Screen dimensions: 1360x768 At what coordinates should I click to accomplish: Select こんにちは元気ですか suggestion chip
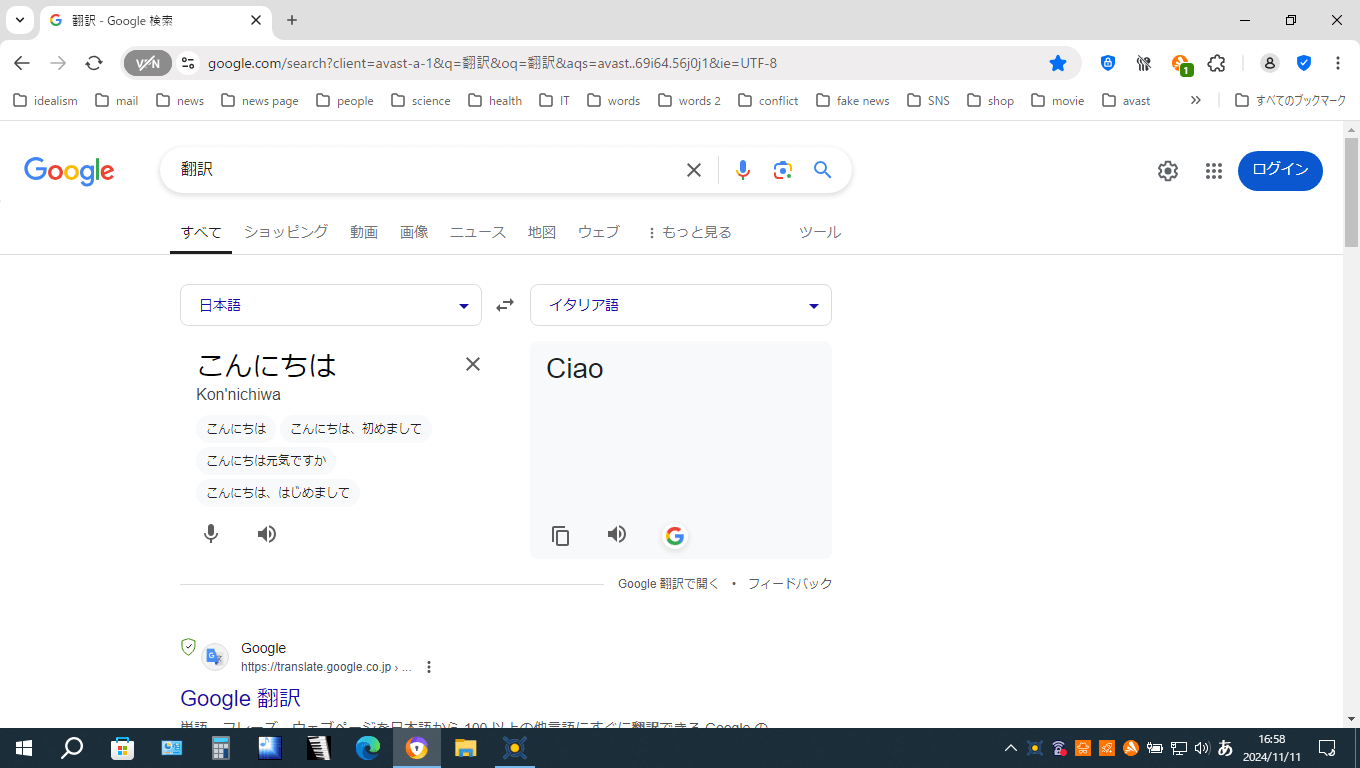266,461
